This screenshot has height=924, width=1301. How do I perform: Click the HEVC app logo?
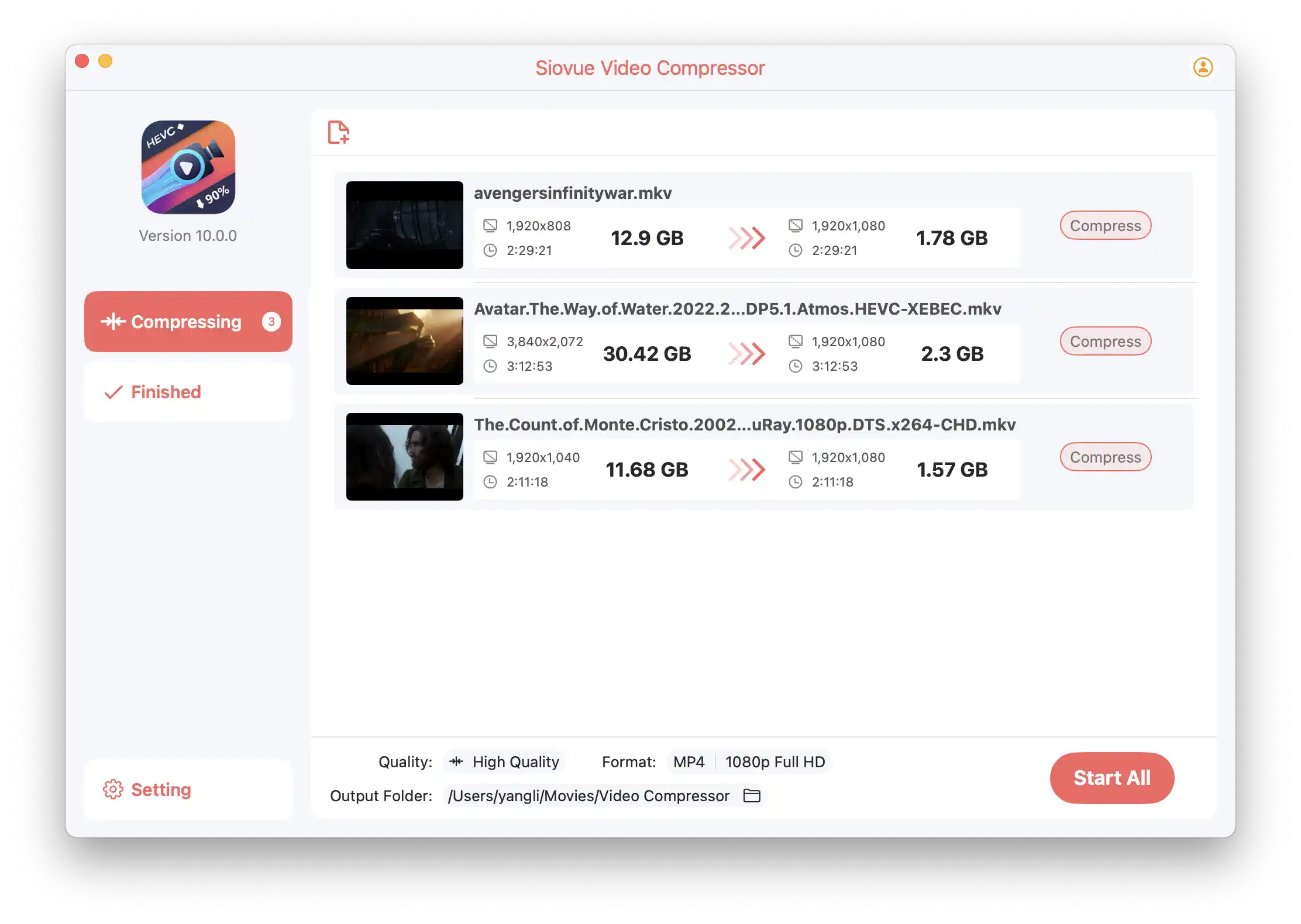188,167
